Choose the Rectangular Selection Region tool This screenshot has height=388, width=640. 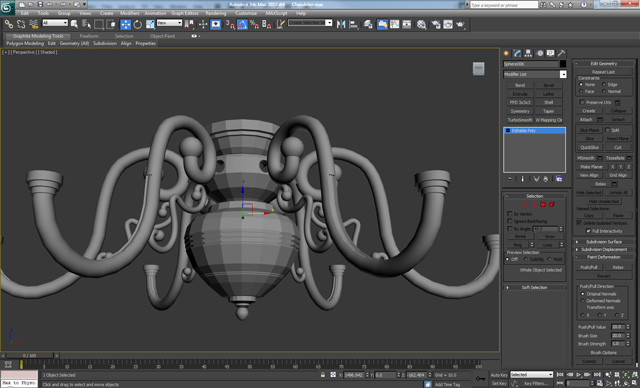[x=98, y=24]
